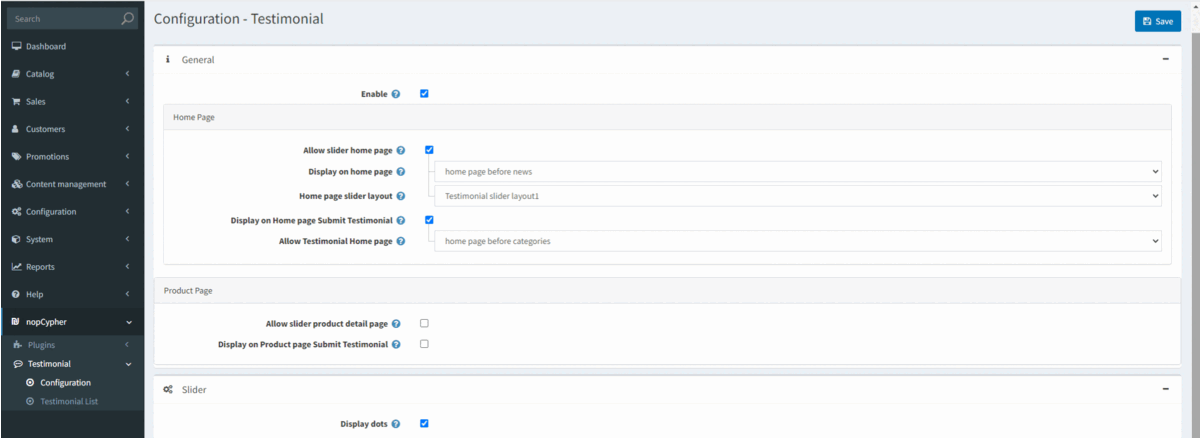Check Display on Product page Submit Testimonial

tap(424, 344)
